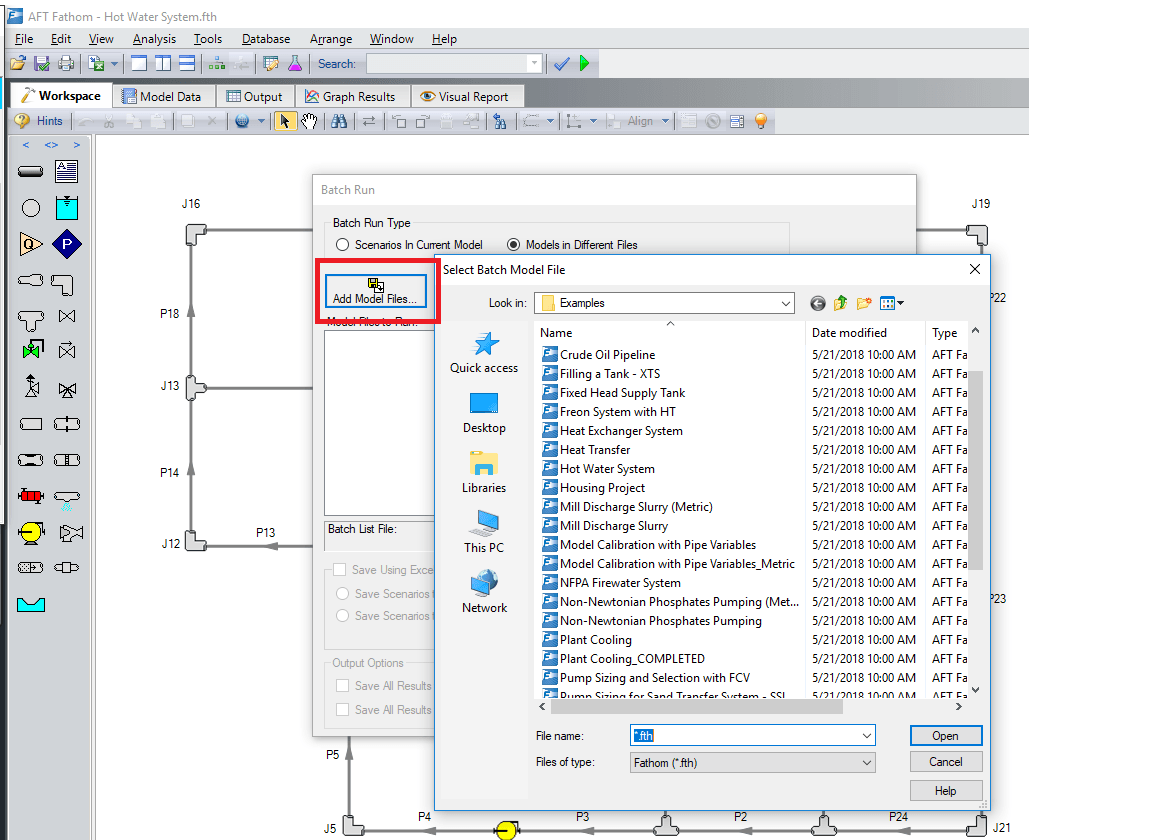
Task: Choose the Assigned Flow junction icon
Action: point(31,244)
